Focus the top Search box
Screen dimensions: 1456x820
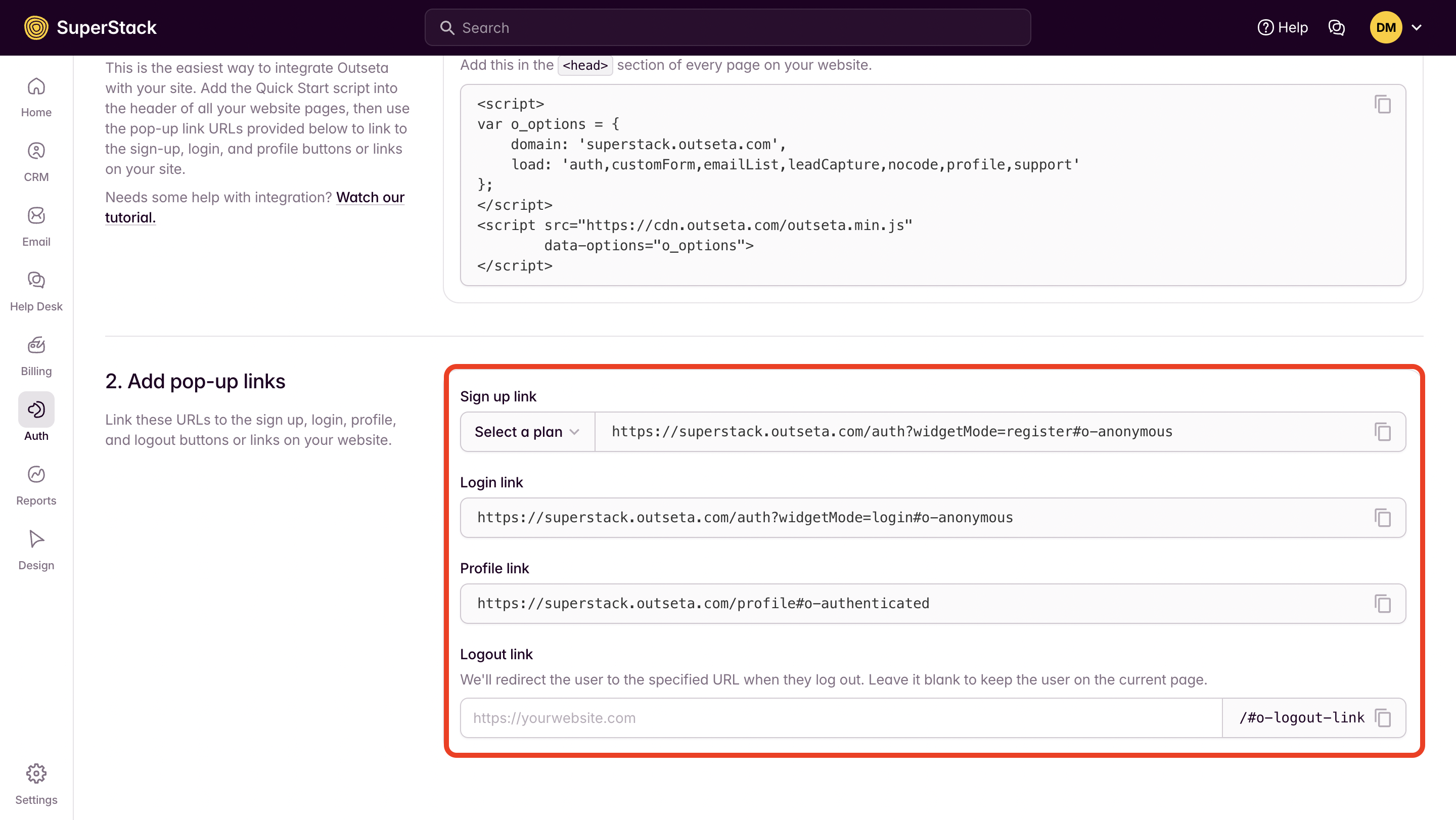727,28
